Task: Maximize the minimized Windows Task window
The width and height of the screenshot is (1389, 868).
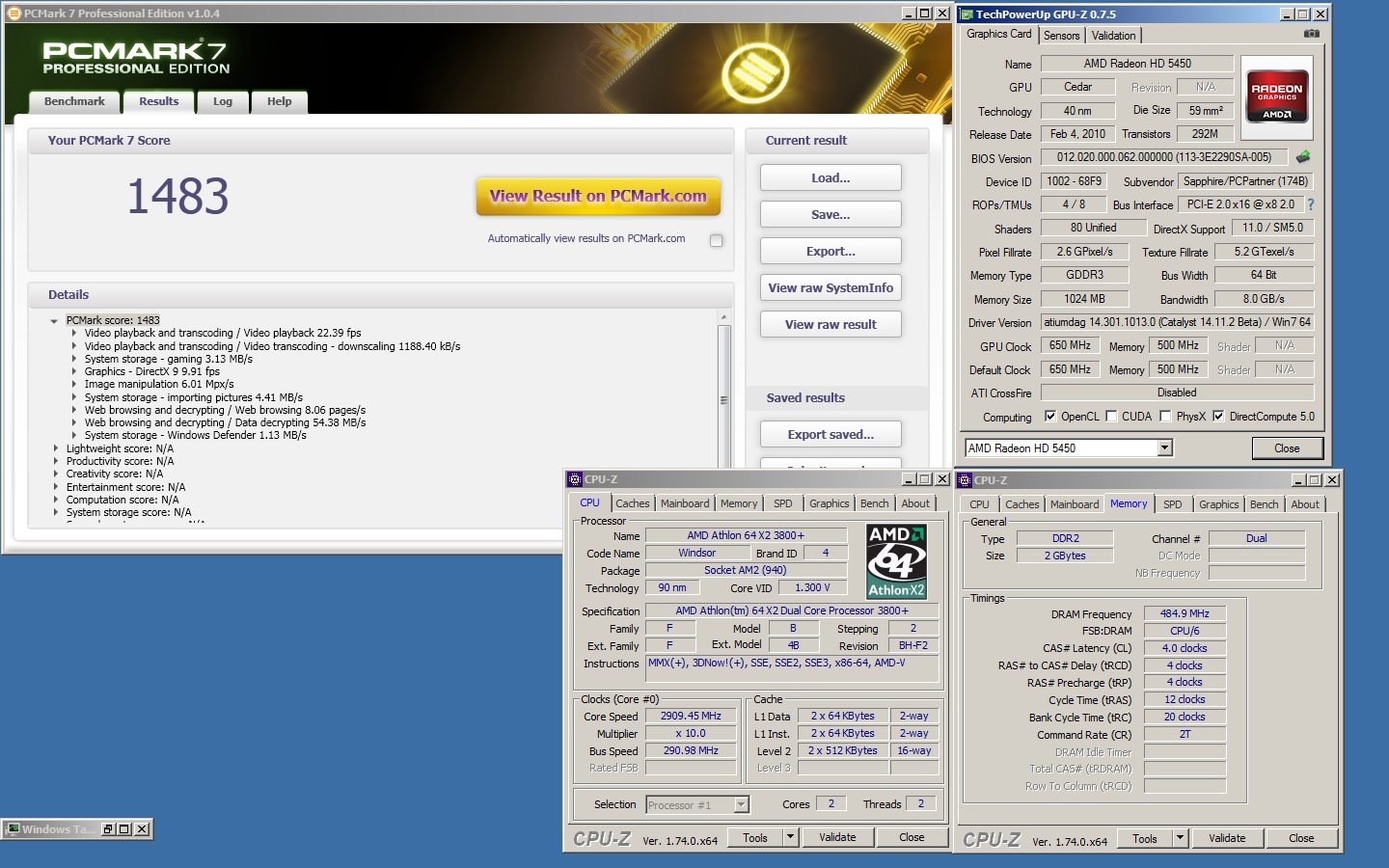Action: click(x=124, y=829)
